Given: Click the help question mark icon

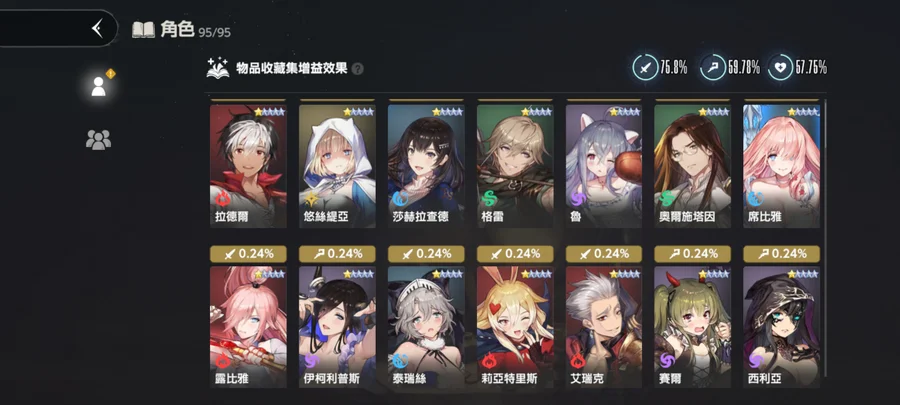Looking at the screenshot, I should coord(358,69).
